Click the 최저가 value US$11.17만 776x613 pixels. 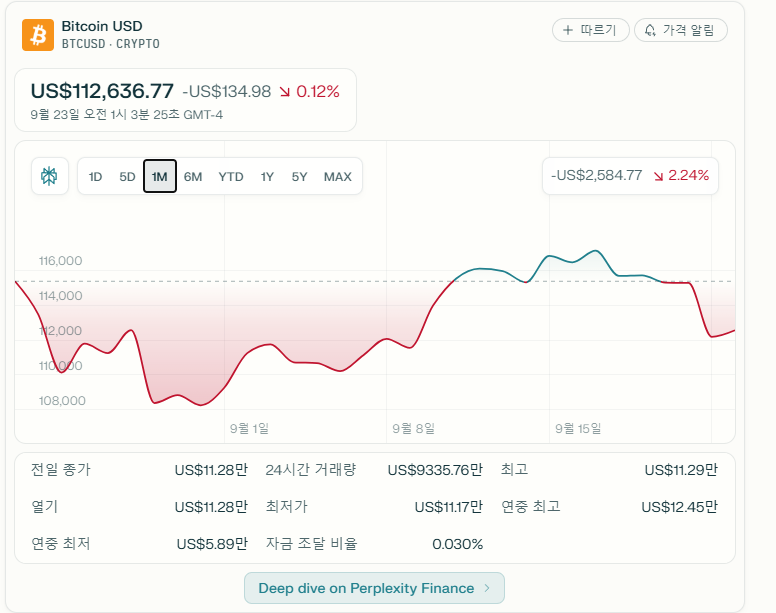click(x=448, y=507)
